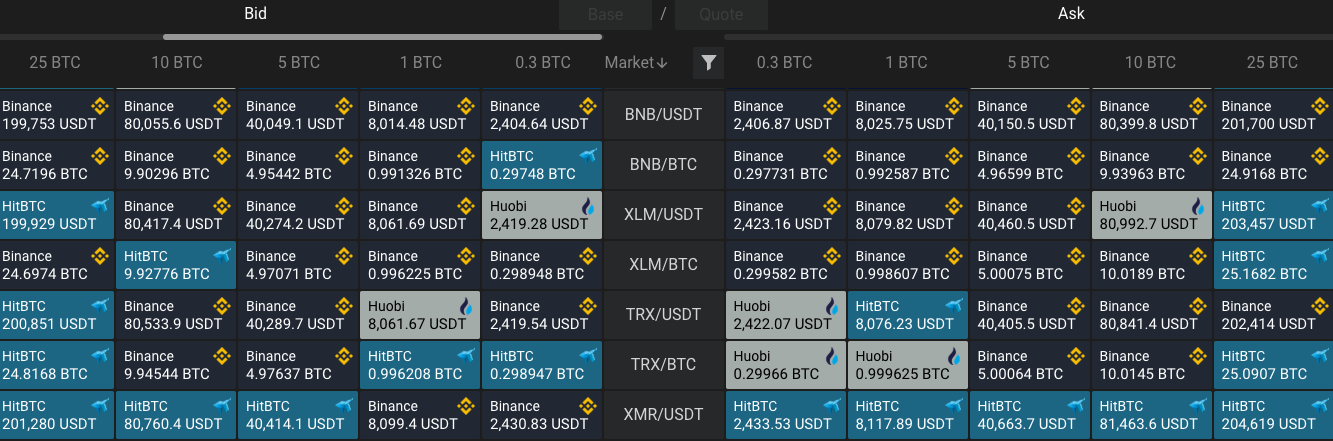The height and width of the screenshot is (441, 1333).
Task: Click the Huobi logo in the 0.29966 BTC cell
Action: point(832,356)
